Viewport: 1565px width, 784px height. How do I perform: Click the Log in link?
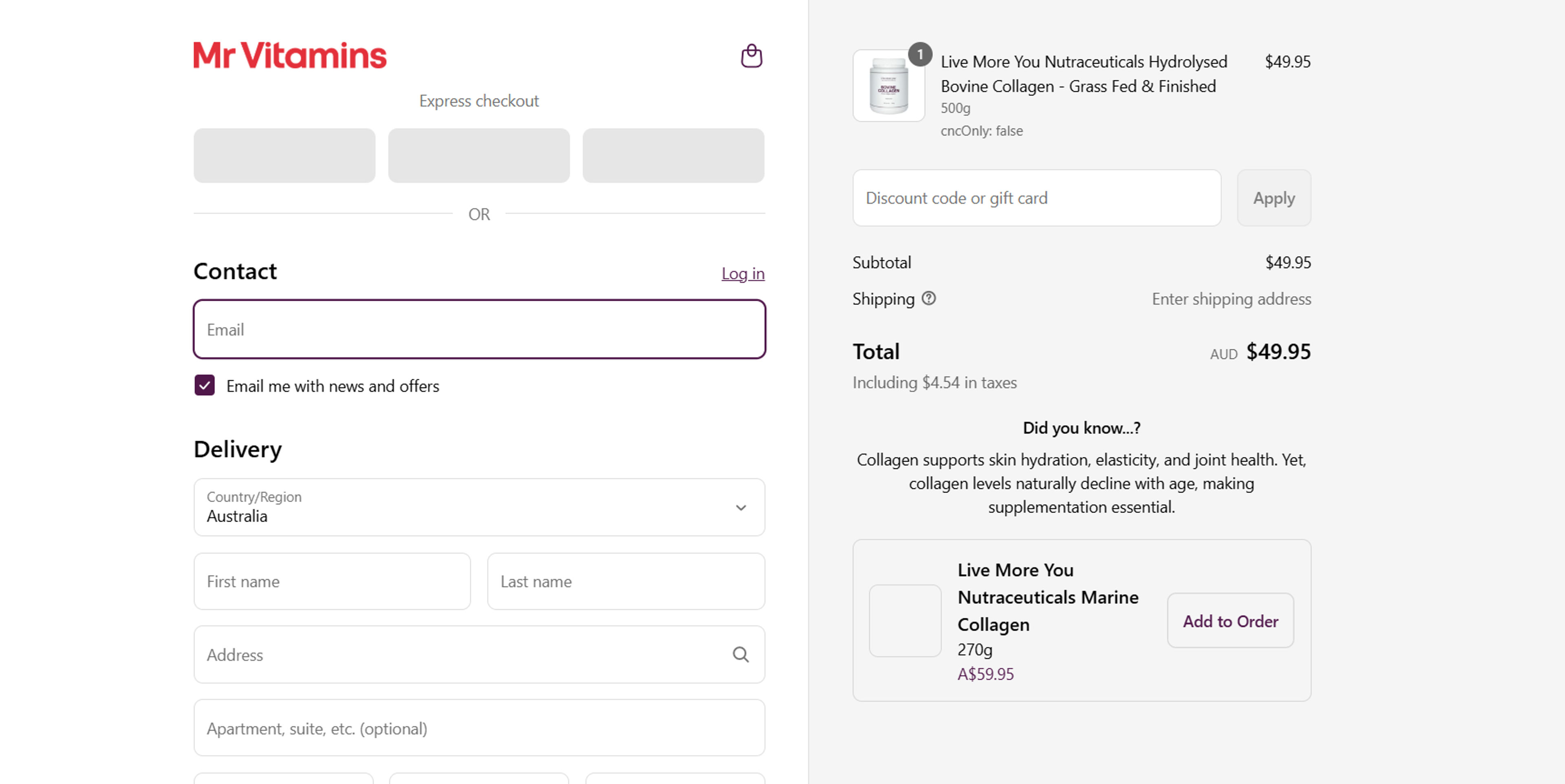[743, 273]
